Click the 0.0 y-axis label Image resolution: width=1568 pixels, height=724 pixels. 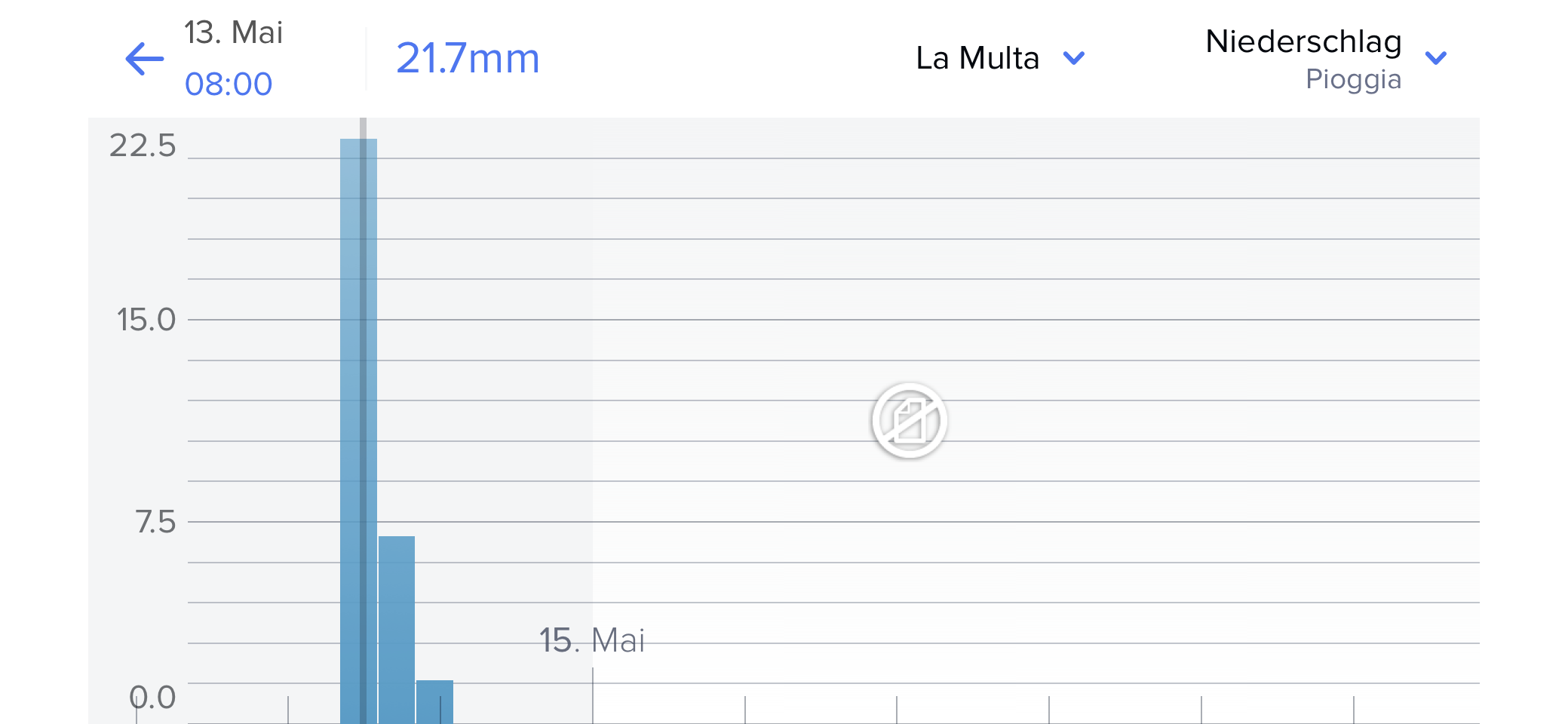click(153, 697)
